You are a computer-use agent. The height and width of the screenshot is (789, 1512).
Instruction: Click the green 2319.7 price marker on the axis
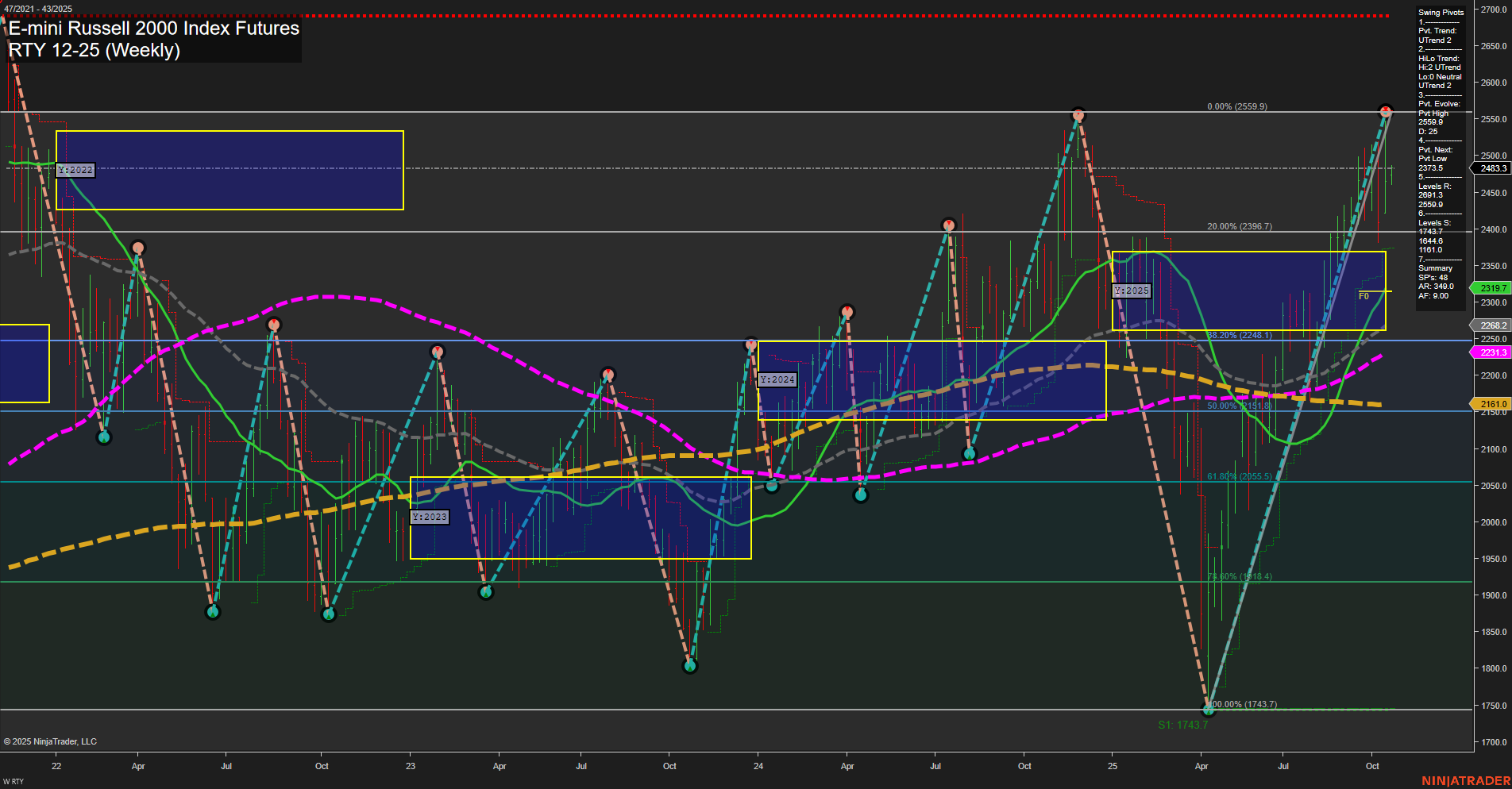point(1491,288)
